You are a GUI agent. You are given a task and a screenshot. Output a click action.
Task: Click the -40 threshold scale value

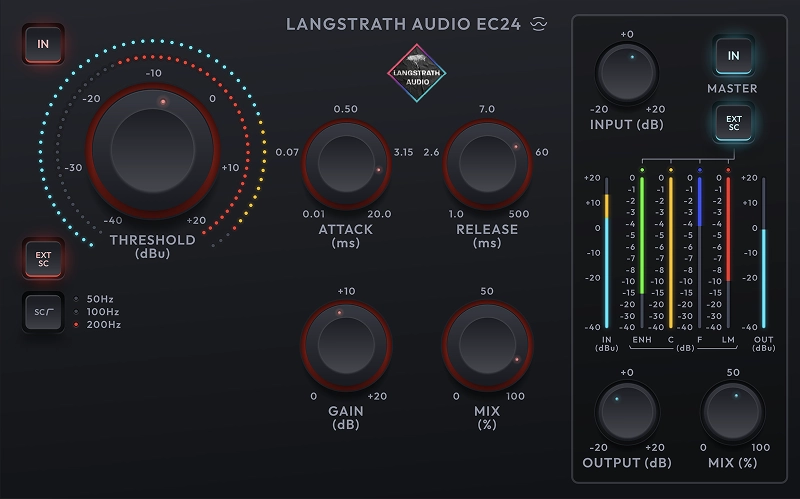point(113,221)
